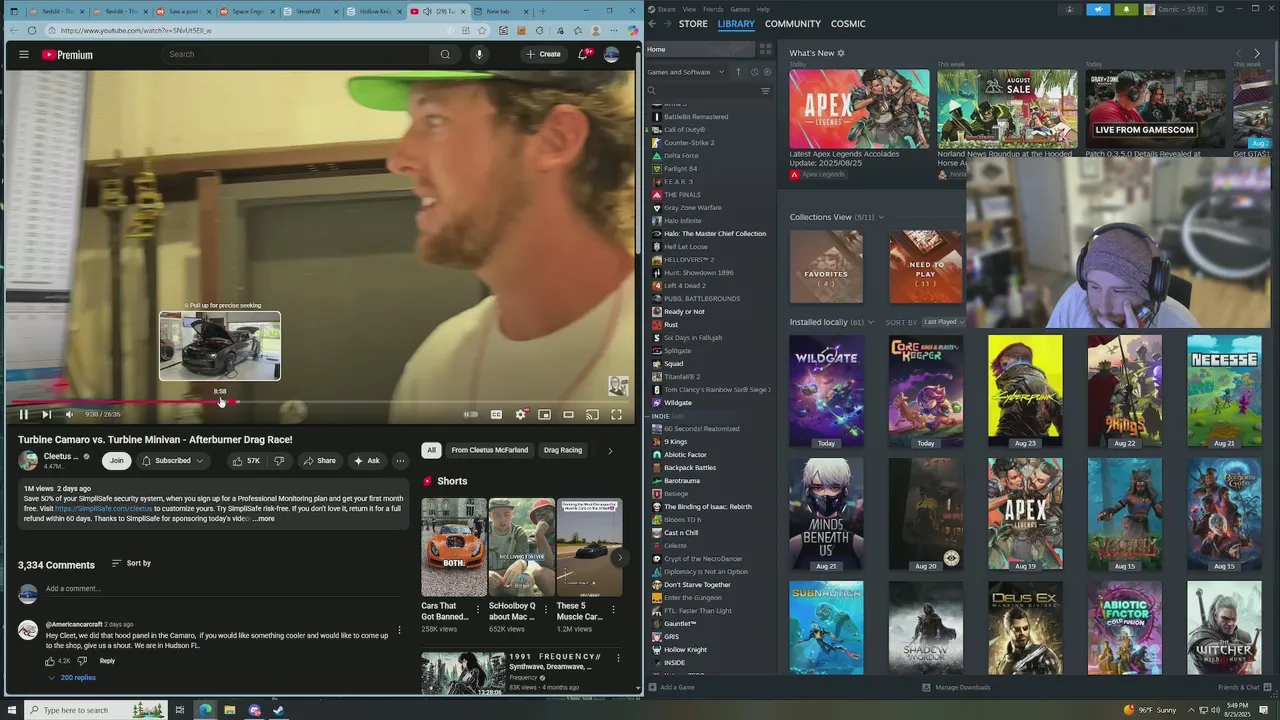Open Steam library advanced filter icon
Image resolution: width=1280 pixels, height=720 pixels.
pos(765,91)
